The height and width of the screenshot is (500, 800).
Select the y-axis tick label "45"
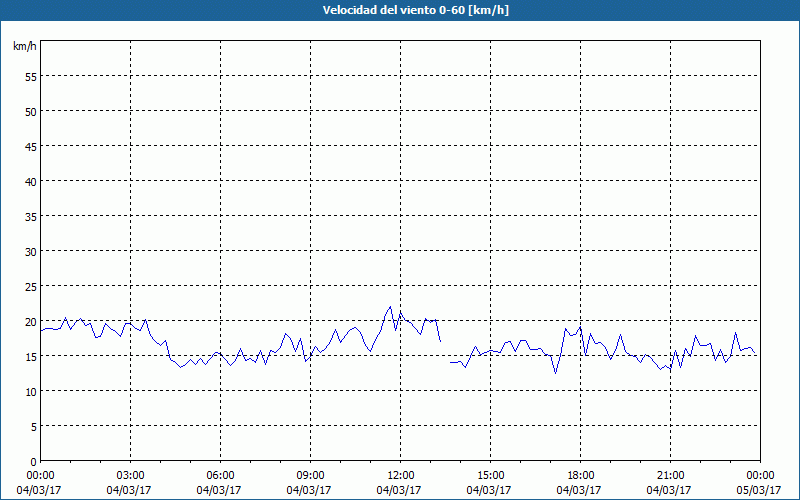point(31,146)
